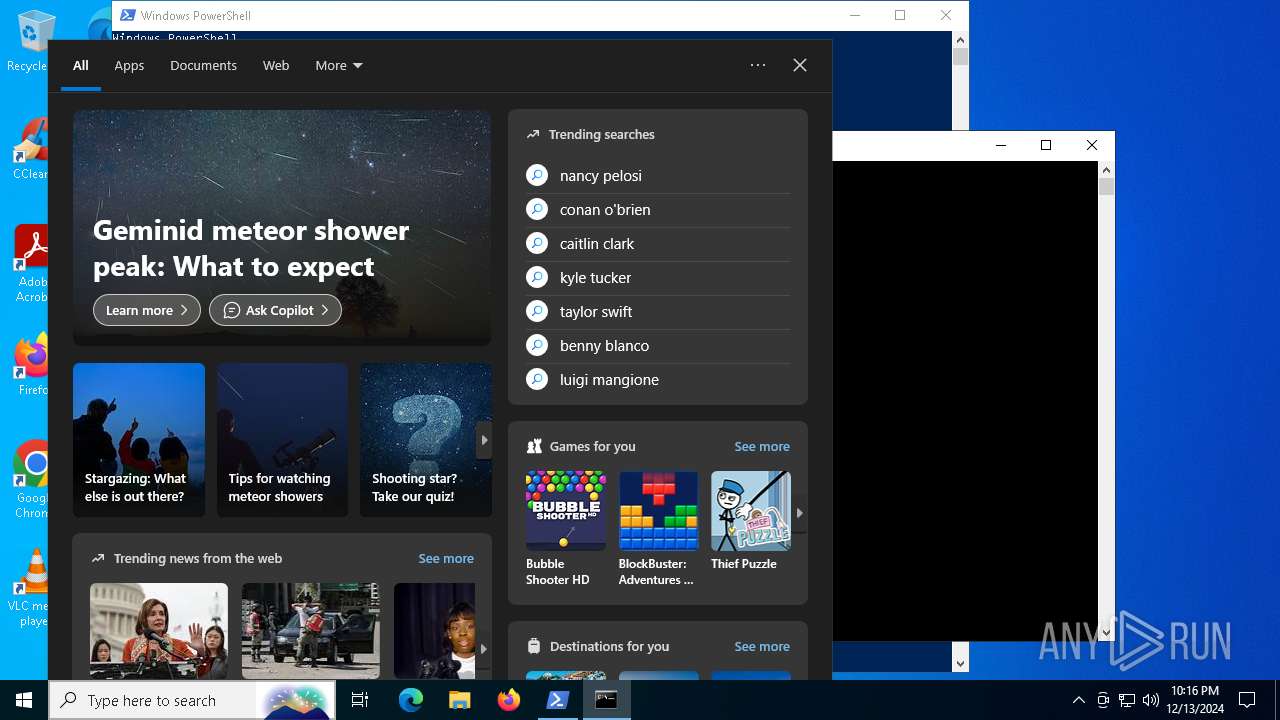Open the Shooting star quiz card
1280x720 pixels.
pyautogui.click(x=425, y=440)
